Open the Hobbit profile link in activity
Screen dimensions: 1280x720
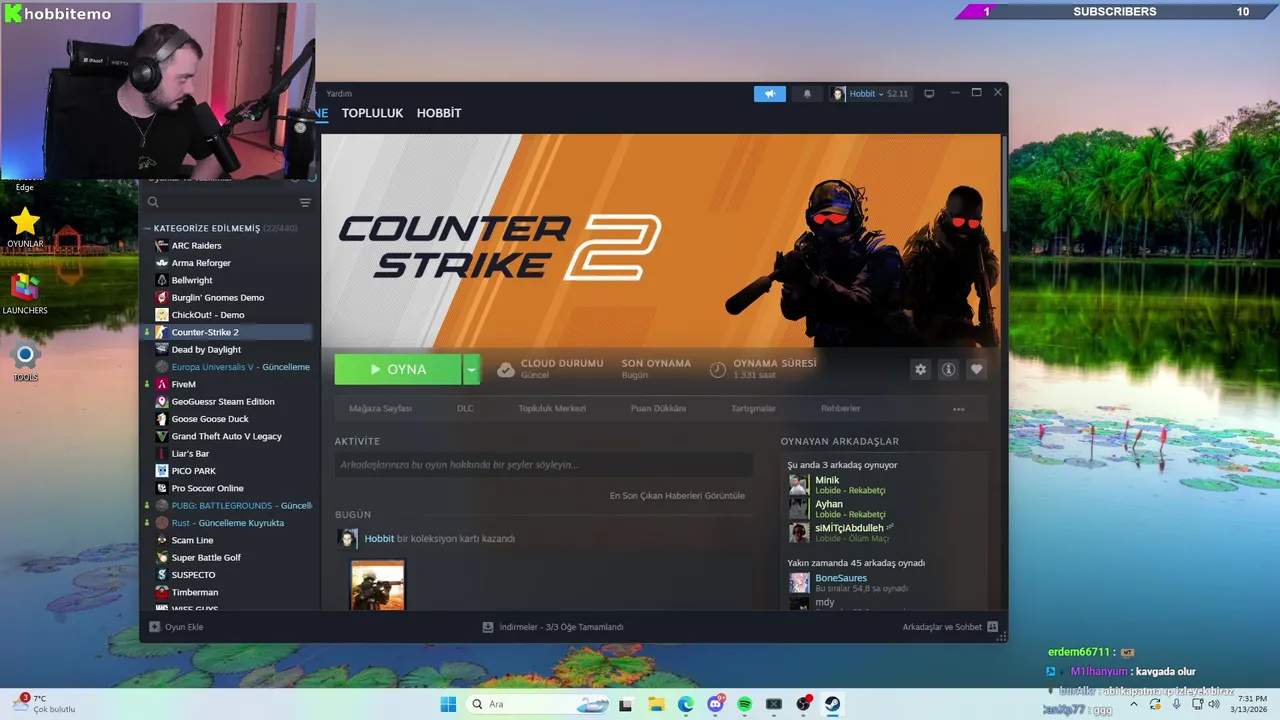[x=379, y=538]
